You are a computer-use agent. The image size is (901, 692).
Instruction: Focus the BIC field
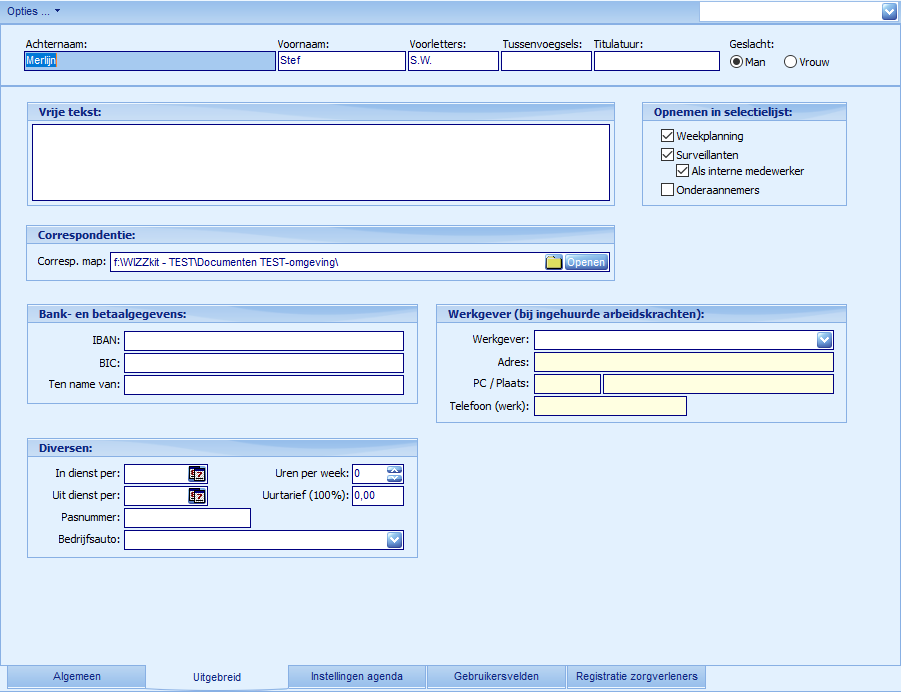coord(264,363)
